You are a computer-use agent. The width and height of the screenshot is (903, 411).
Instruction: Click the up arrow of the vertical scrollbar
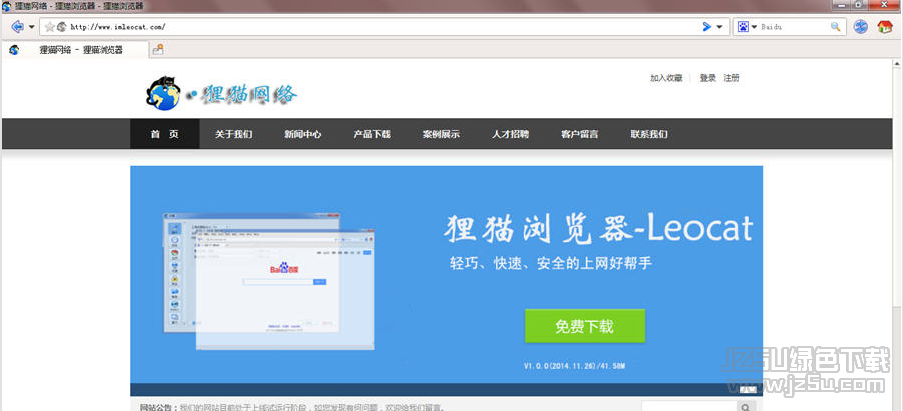point(897,64)
